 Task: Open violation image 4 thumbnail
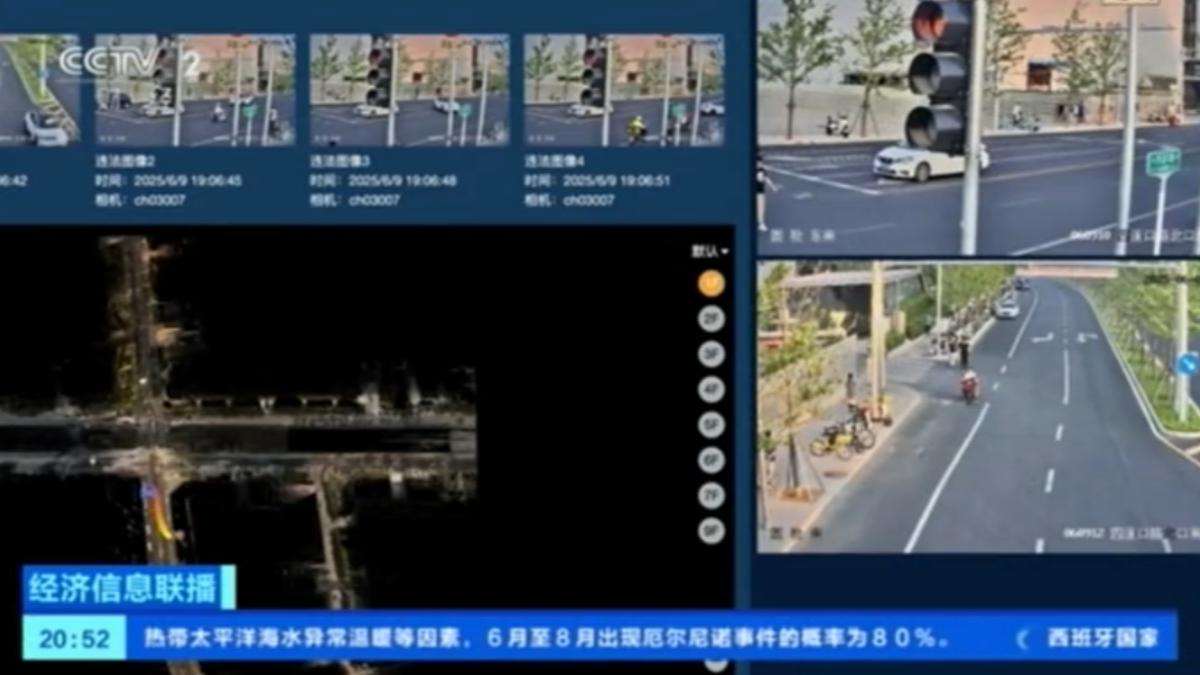click(x=624, y=91)
